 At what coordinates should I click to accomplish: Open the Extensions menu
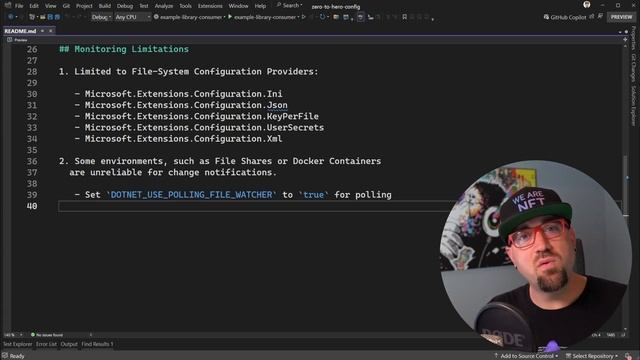pyautogui.click(x=210, y=6)
